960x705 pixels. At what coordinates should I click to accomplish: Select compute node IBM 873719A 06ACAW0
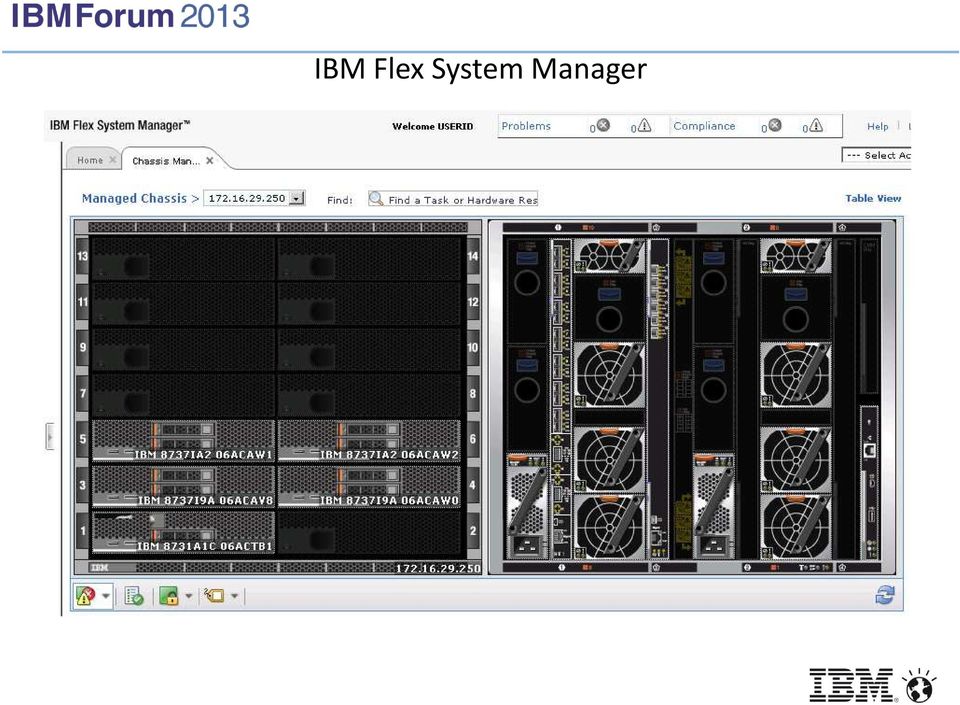pos(369,486)
